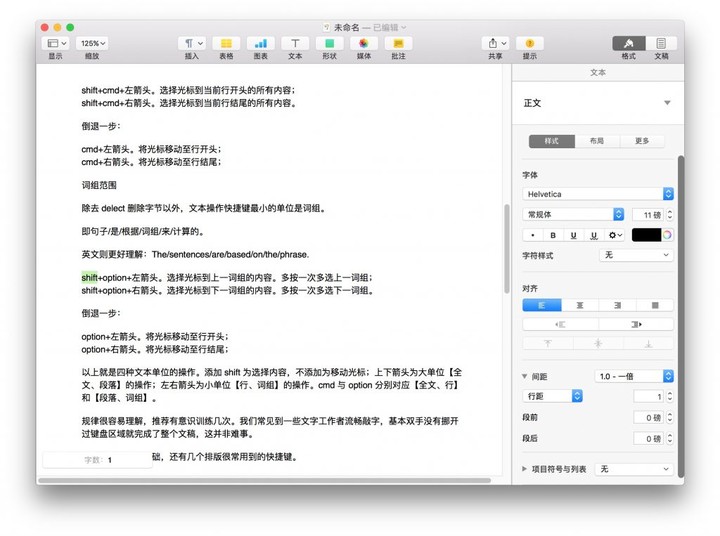Switch to the More (更多) tab
The height and width of the screenshot is (536, 720).
pos(642,141)
